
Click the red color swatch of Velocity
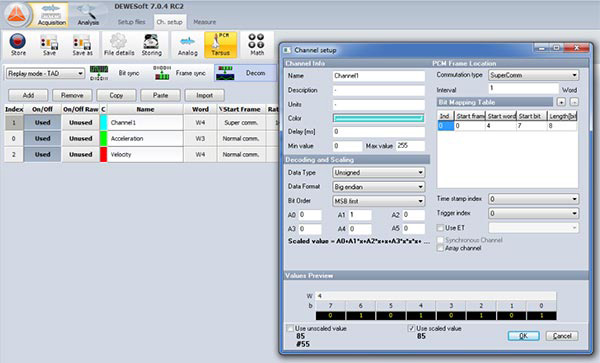pos(103,155)
